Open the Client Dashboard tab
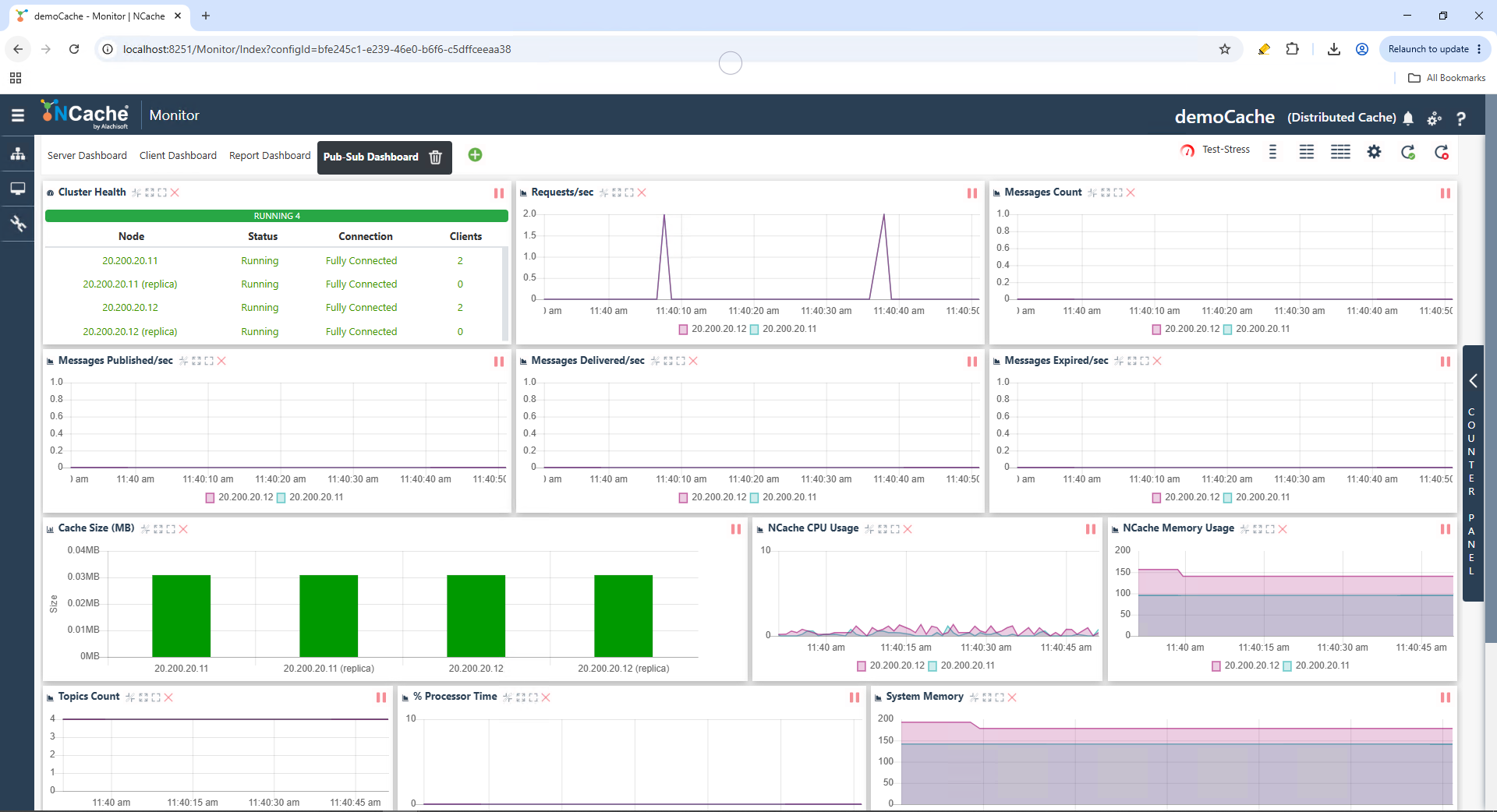This screenshot has width=1497, height=812. click(x=178, y=156)
